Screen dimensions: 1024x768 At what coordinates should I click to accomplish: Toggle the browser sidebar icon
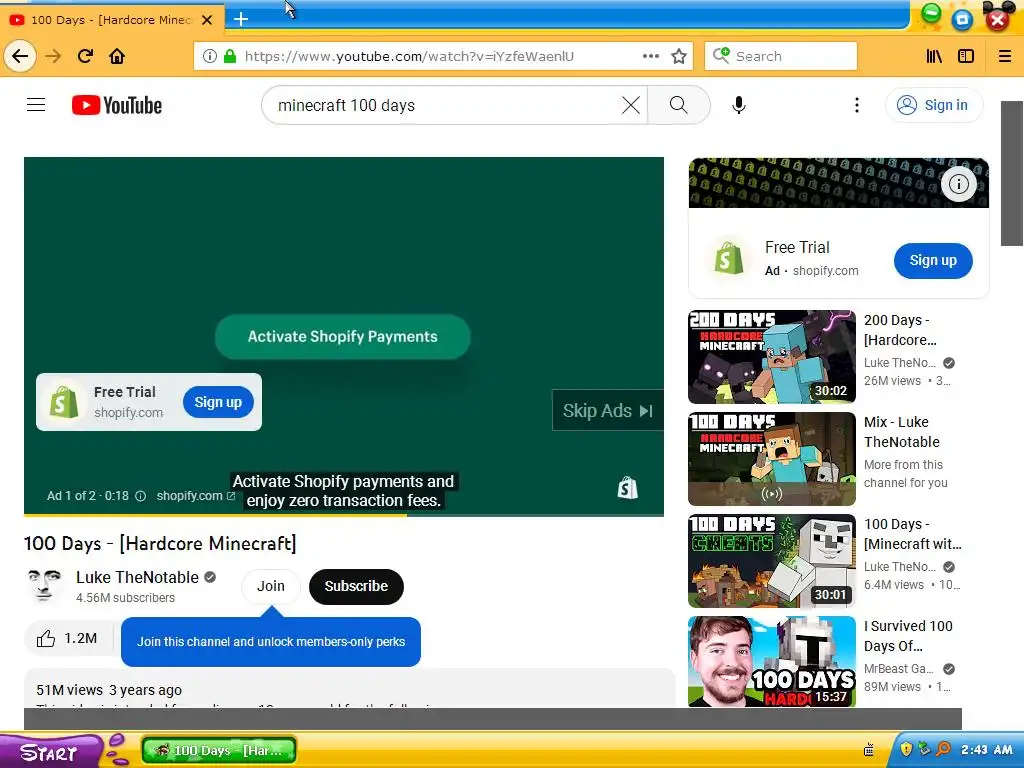point(966,56)
